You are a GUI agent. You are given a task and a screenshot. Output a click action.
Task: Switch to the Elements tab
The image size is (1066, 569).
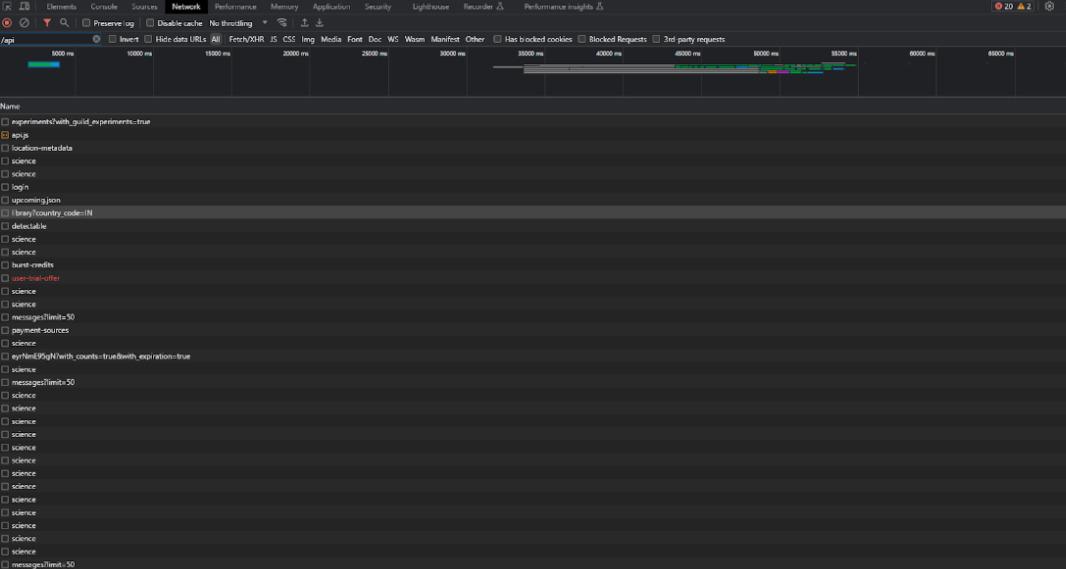(x=61, y=7)
